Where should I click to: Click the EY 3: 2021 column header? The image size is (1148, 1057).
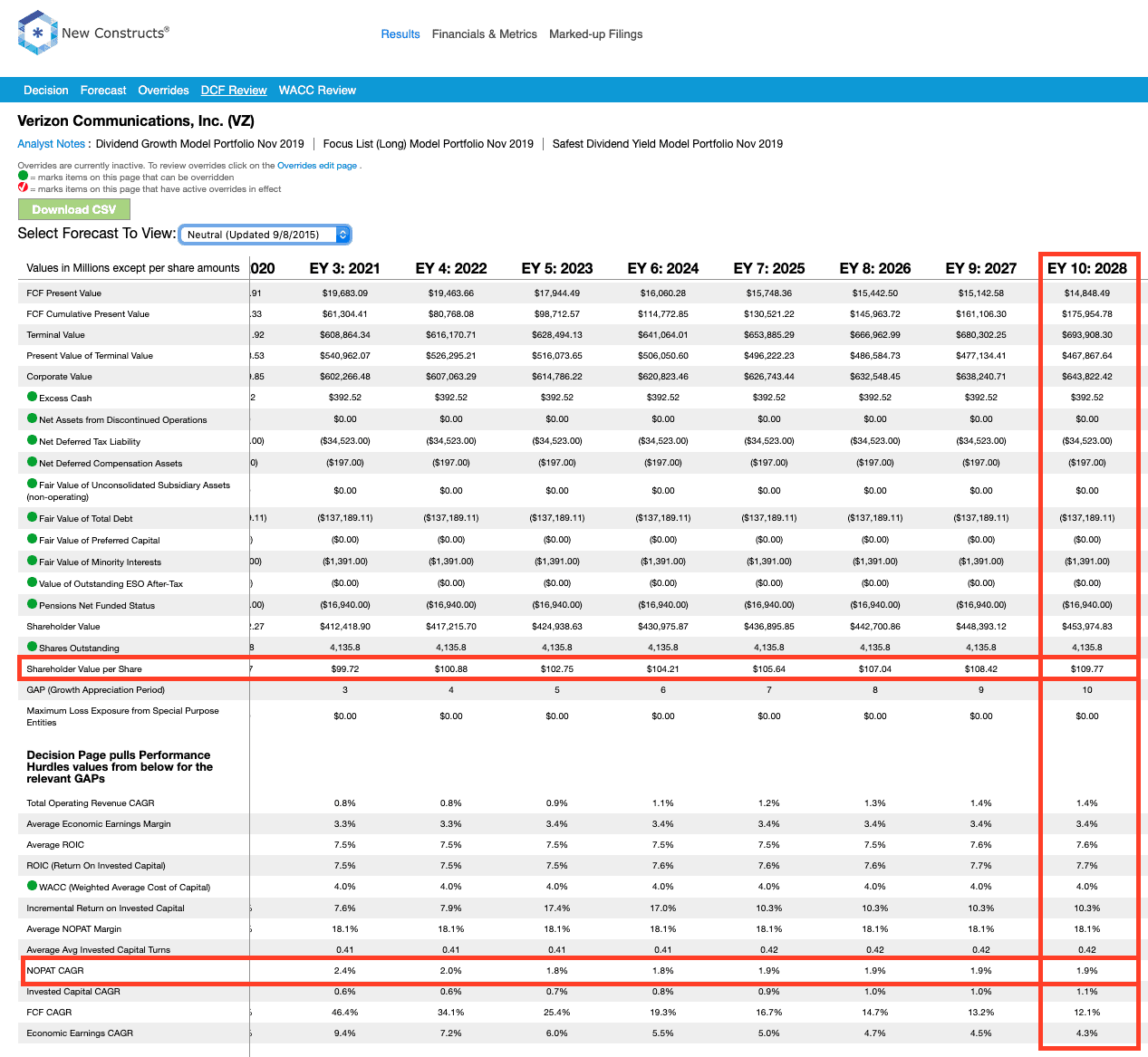coord(345,268)
